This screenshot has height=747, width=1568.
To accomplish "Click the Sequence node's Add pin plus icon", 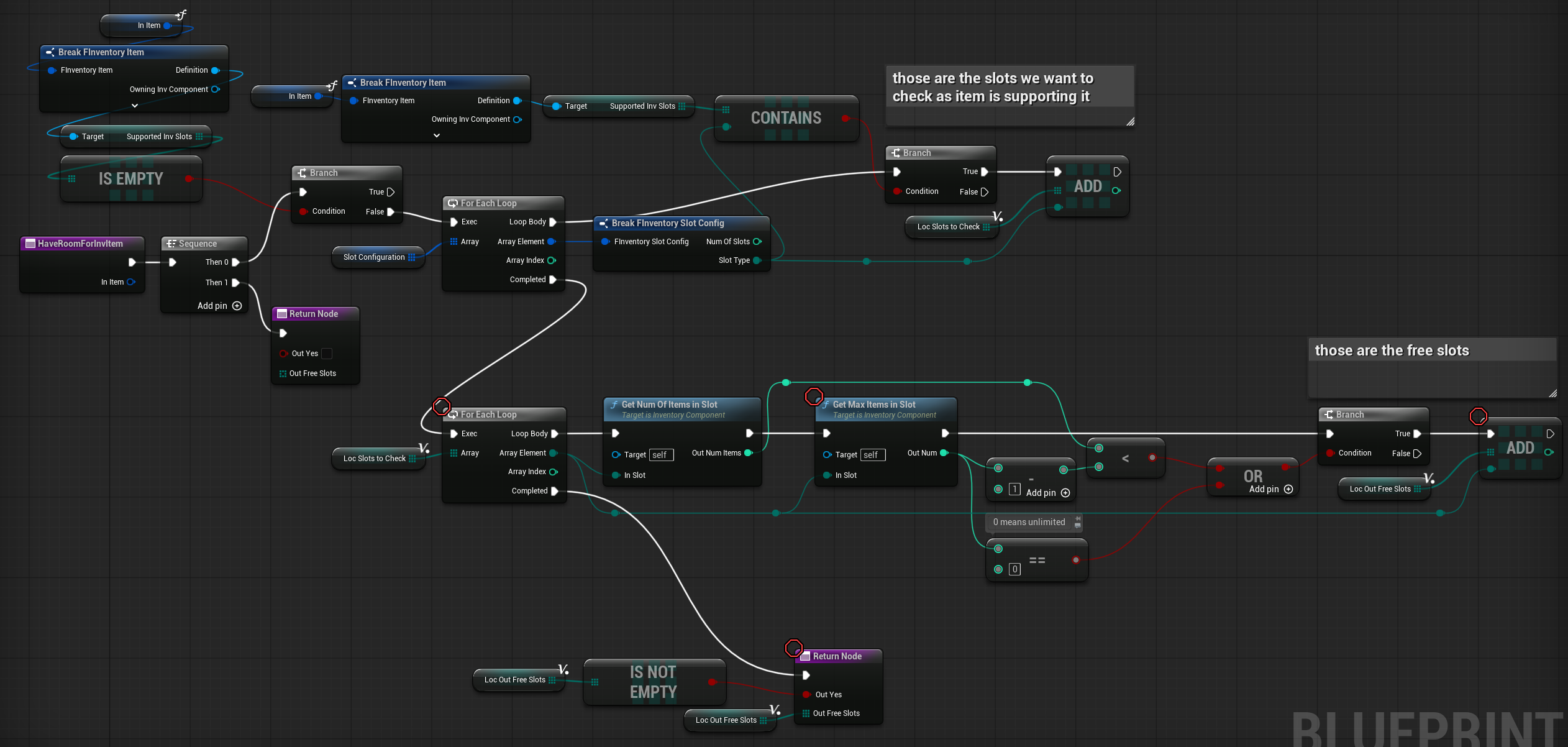I will tap(237, 306).
